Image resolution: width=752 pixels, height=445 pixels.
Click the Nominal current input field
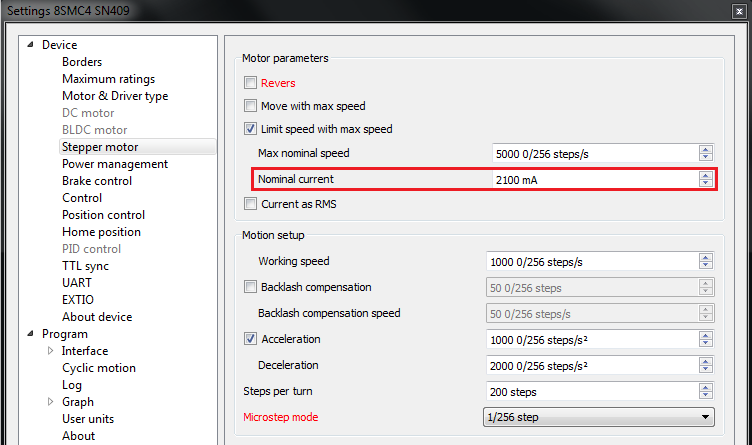tap(590, 179)
